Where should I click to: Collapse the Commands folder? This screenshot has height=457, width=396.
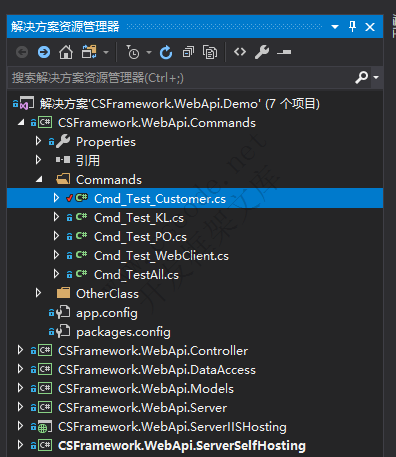[x=39, y=179]
